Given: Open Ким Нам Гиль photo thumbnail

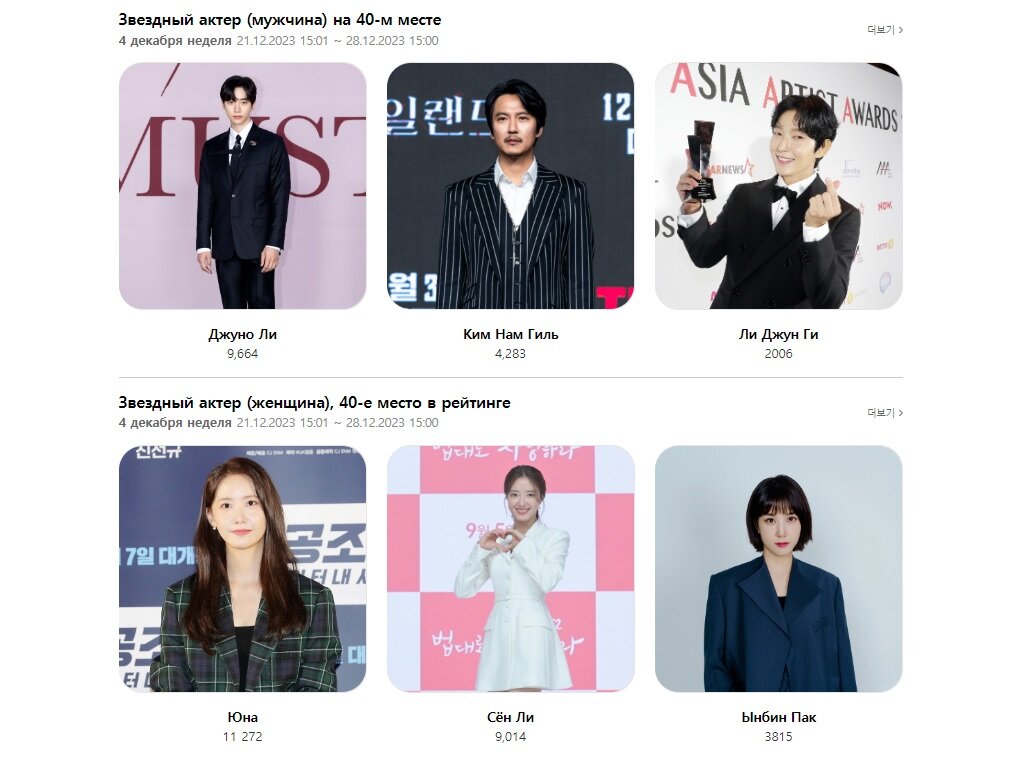Looking at the screenshot, I should (x=510, y=186).
